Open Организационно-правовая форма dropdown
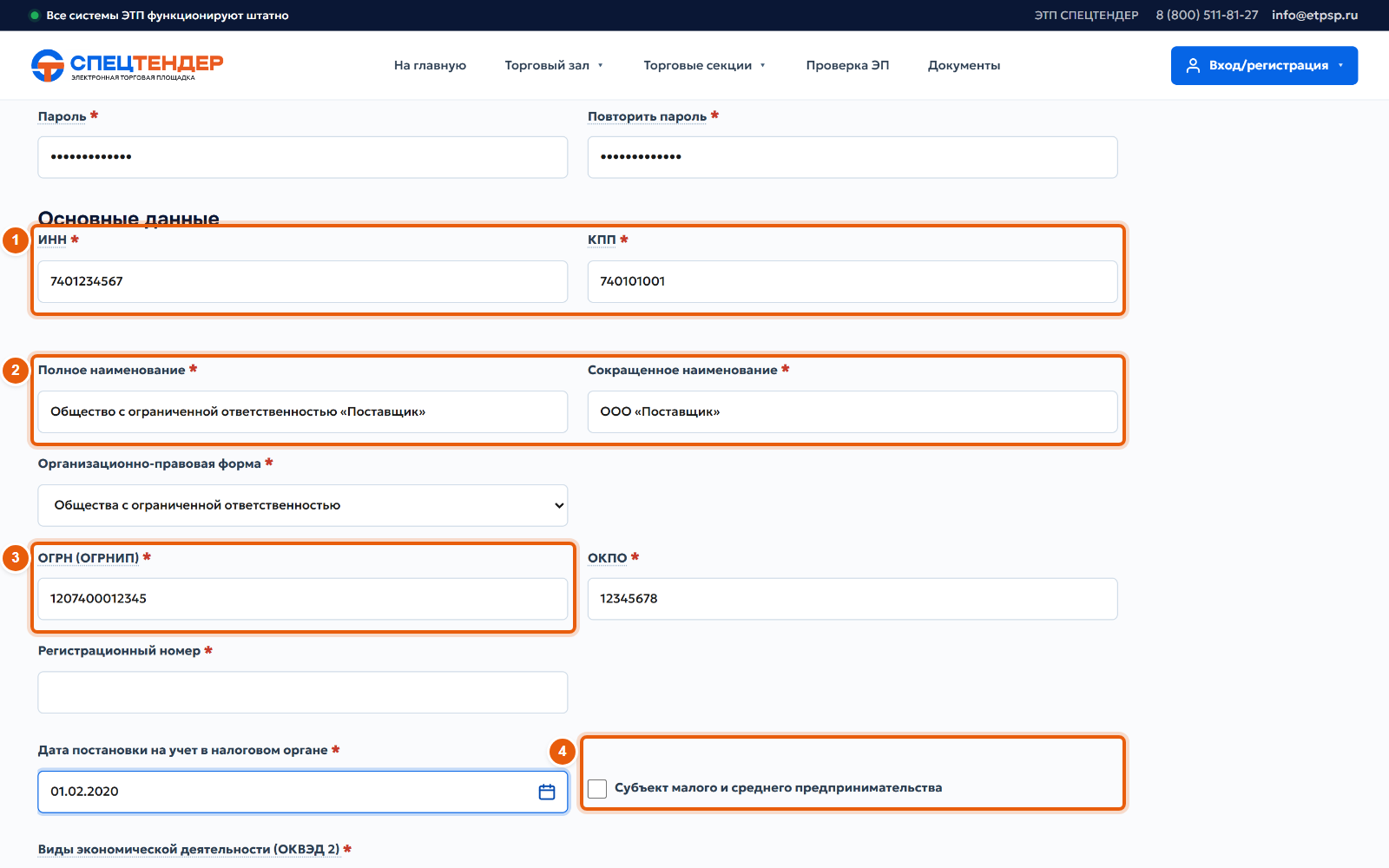 click(303, 505)
